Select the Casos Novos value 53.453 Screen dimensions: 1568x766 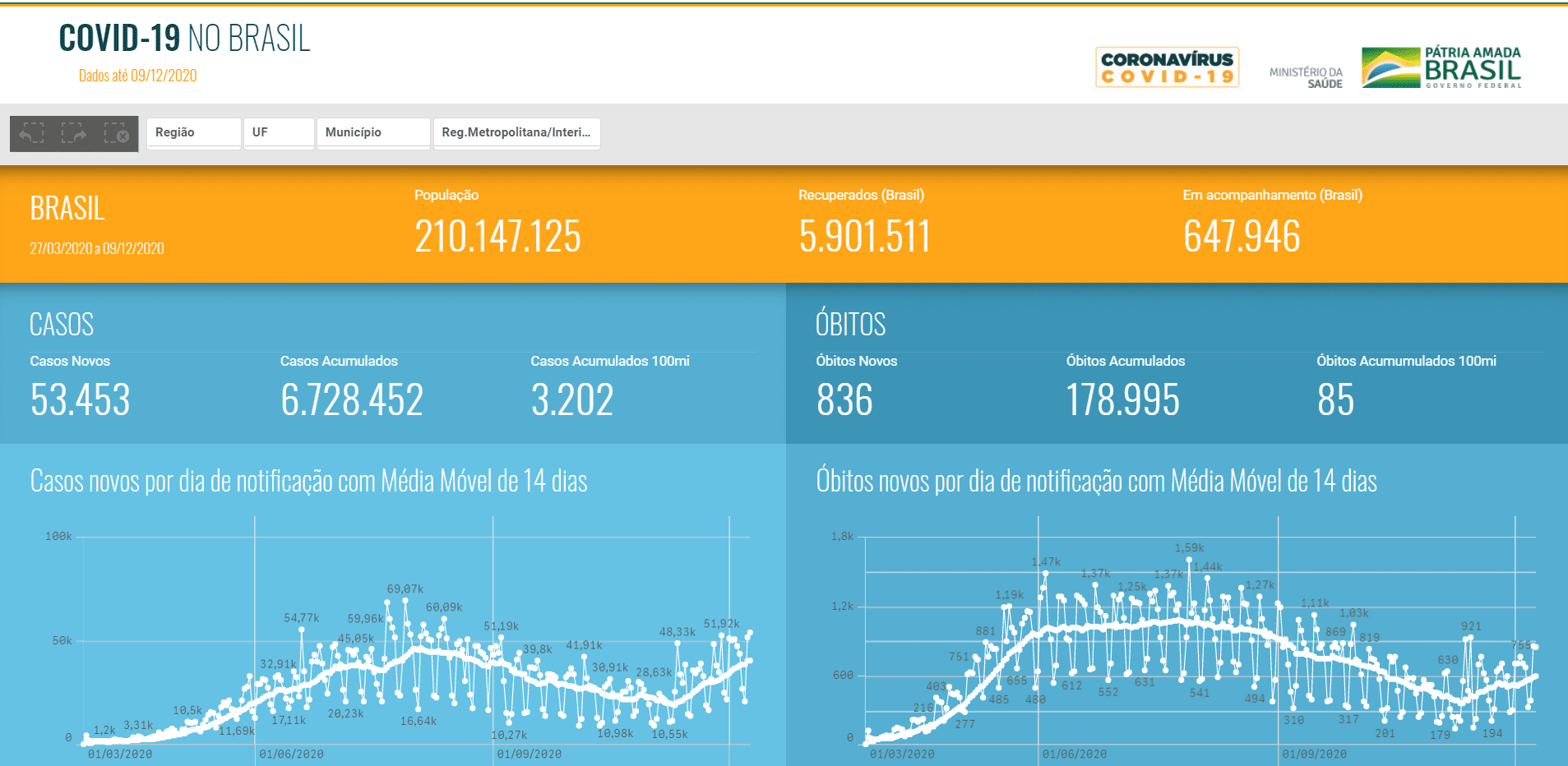click(81, 400)
